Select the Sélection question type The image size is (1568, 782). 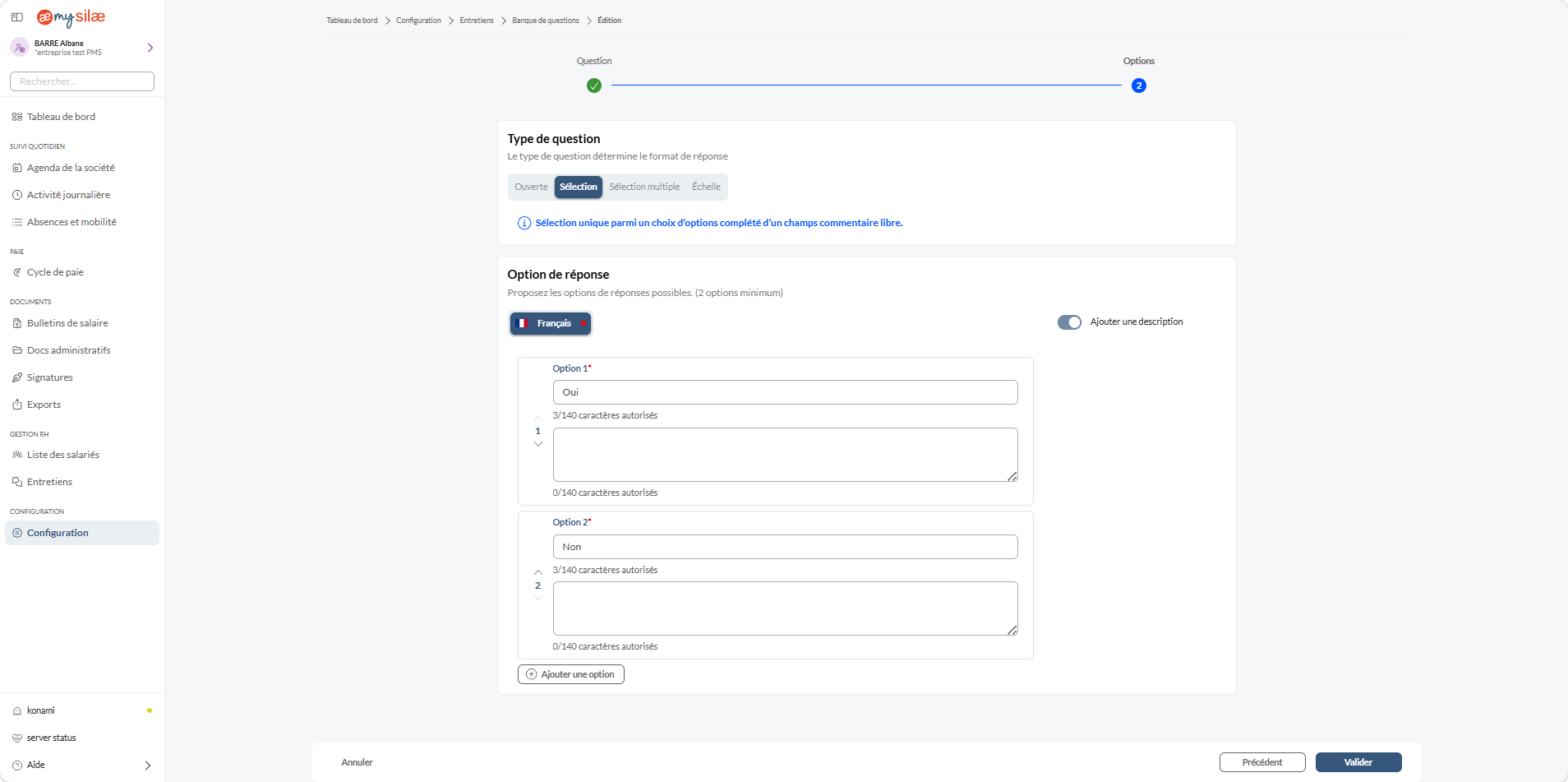(579, 187)
